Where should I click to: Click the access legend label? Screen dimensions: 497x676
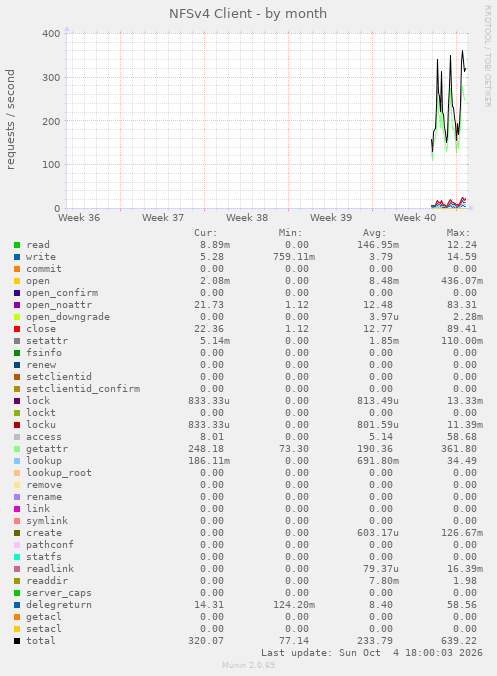pos(44,437)
